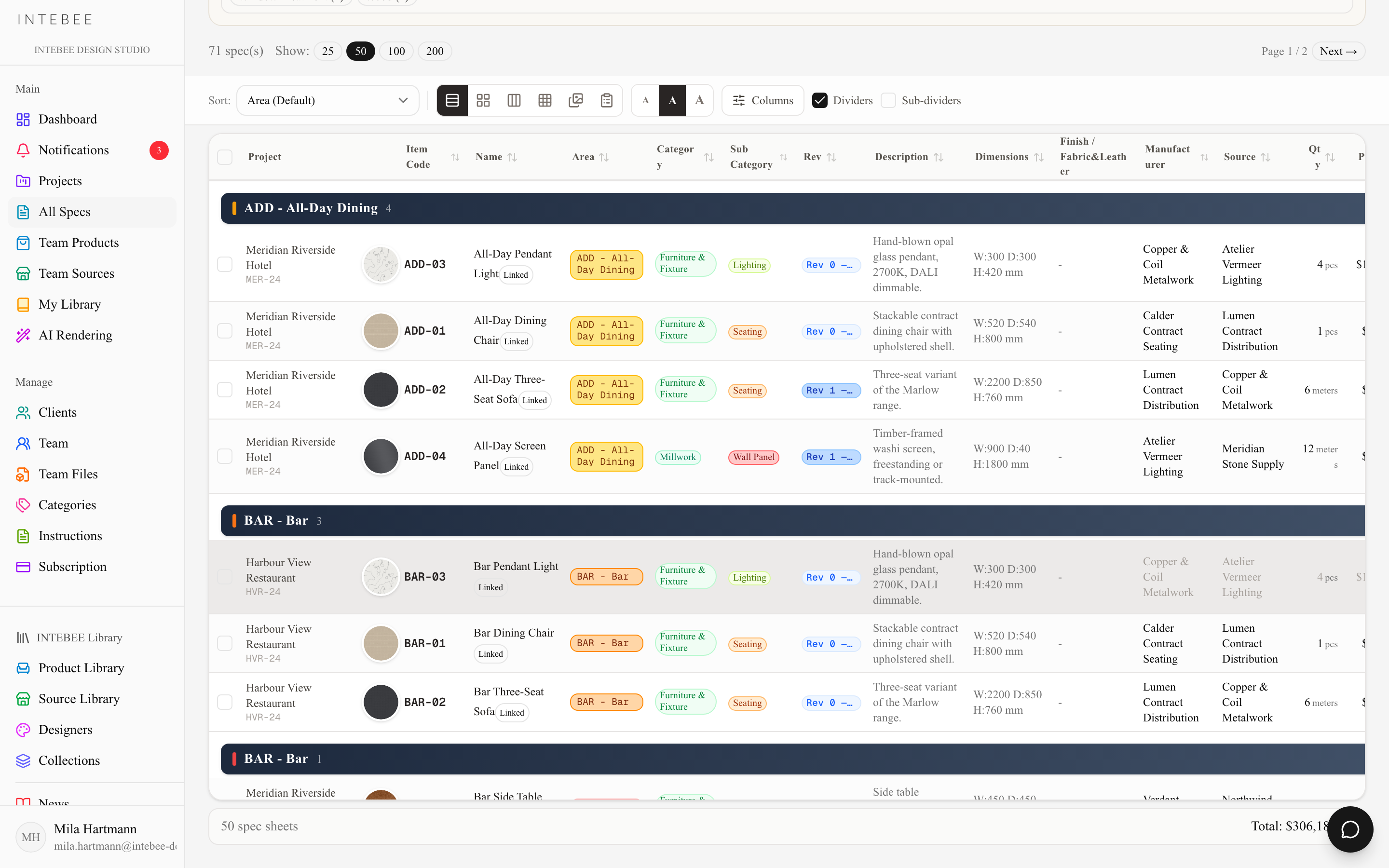1389x868 pixels.
Task: Enable the Sub-dividers checkbox
Action: click(x=888, y=100)
